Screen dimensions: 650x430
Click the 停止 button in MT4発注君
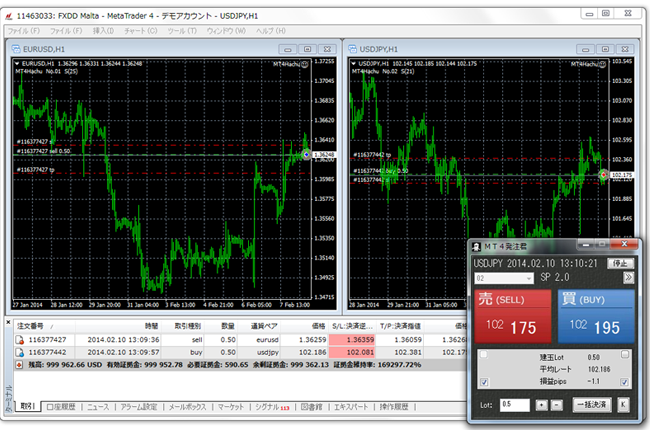pyautogui.click(x=620, y=263)
